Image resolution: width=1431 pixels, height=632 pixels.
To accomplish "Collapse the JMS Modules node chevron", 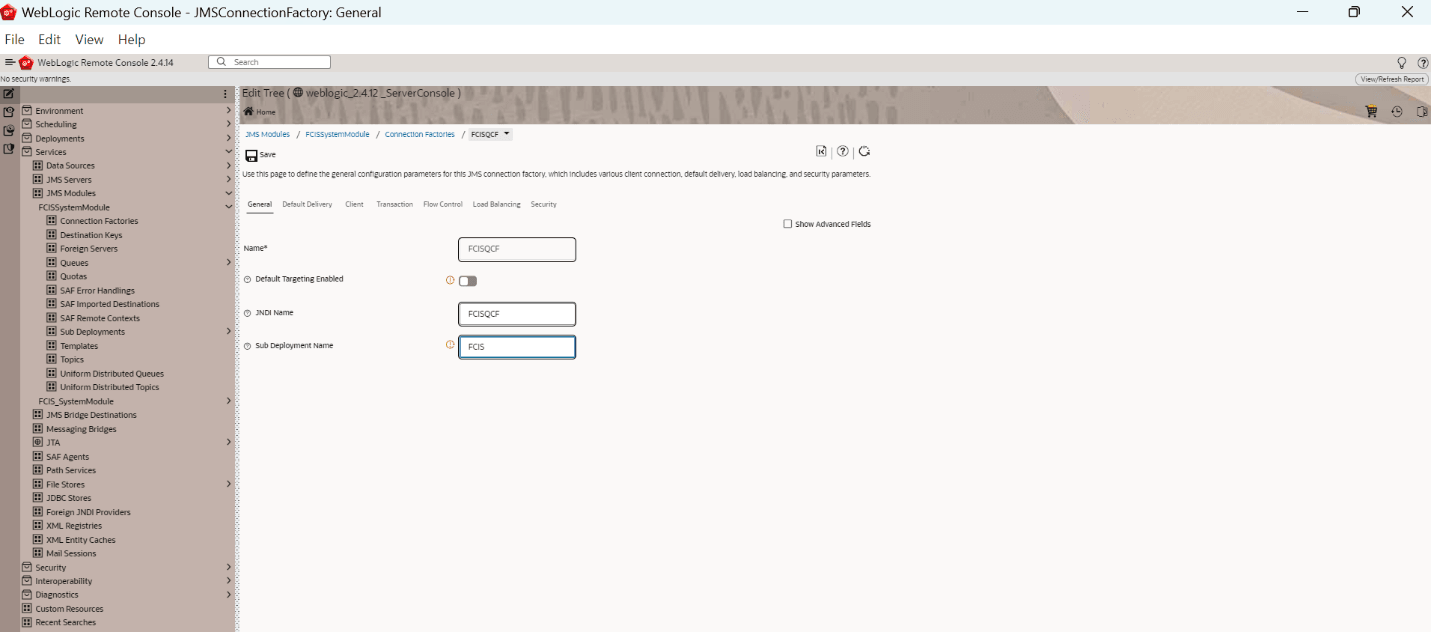I will tap(228, 193).
